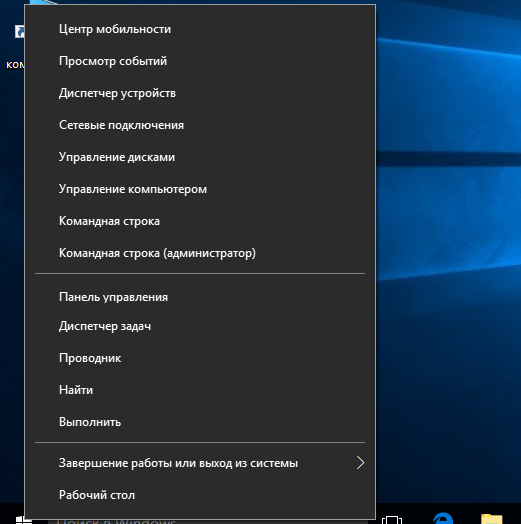The image size is (521, 524).
Task: Open File Explorer folder taskbar icon
Action: [491, 519]
